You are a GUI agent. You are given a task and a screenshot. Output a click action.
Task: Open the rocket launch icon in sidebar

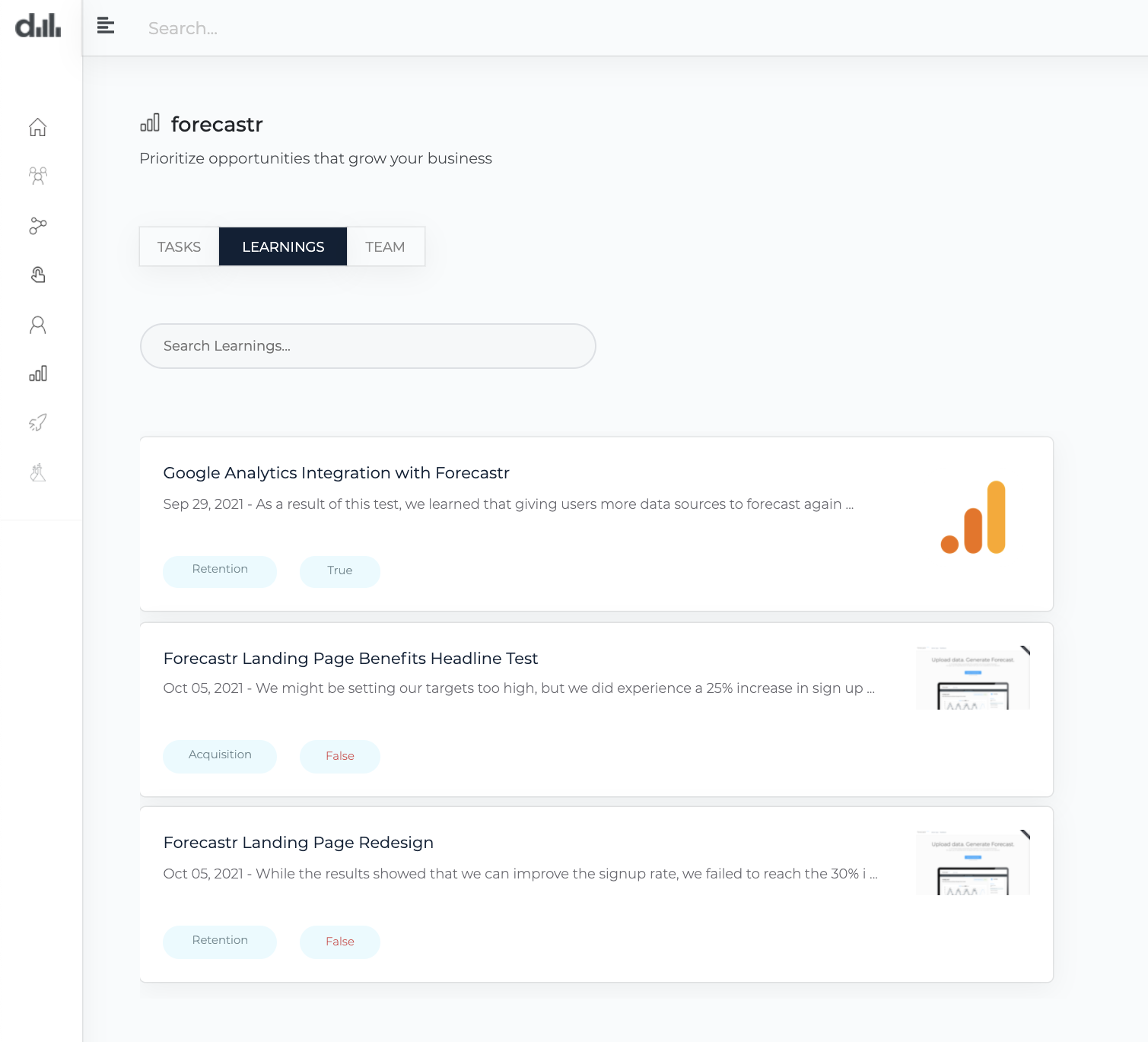pos(38,423)
